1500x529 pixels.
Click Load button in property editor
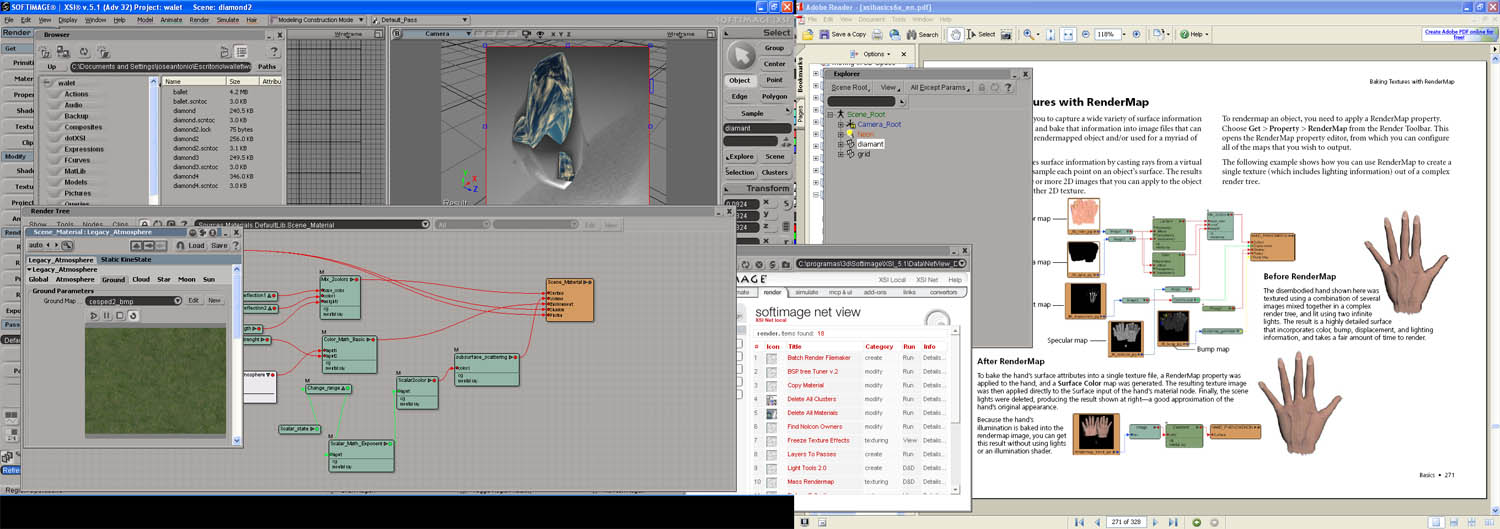(x=196, y=245)
